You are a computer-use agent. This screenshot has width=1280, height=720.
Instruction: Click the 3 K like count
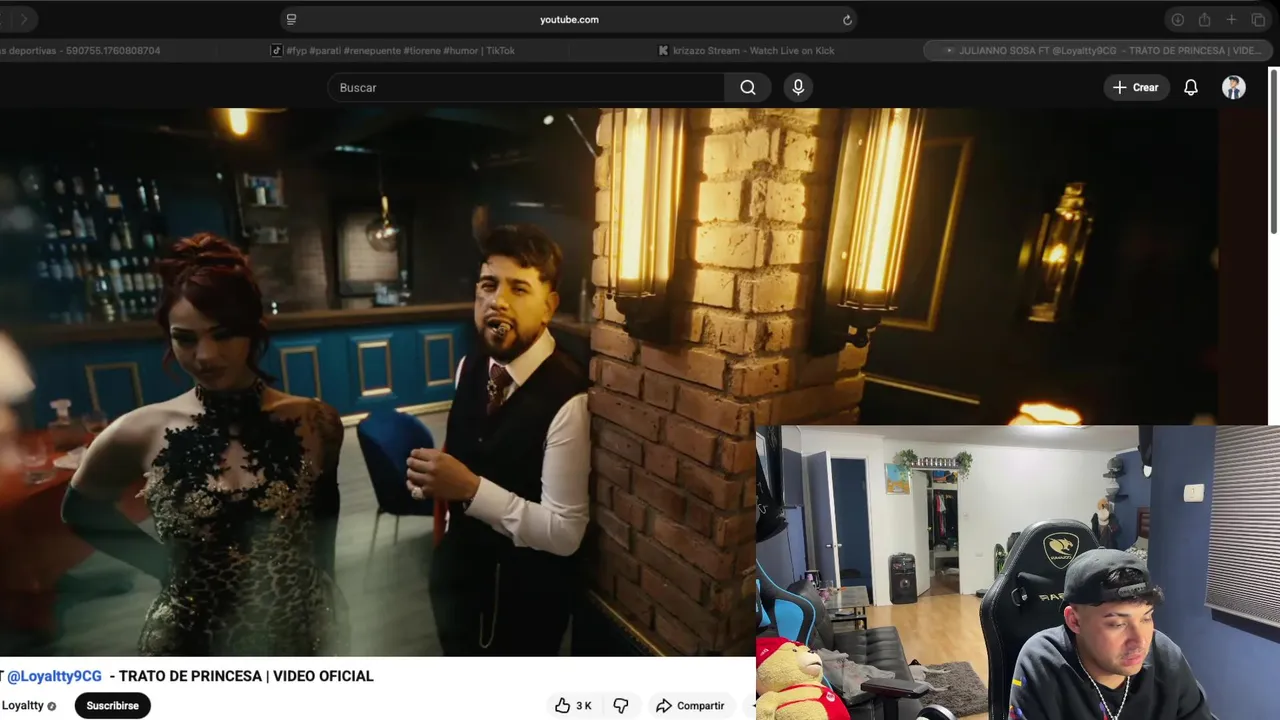click(x=584, y=706)
